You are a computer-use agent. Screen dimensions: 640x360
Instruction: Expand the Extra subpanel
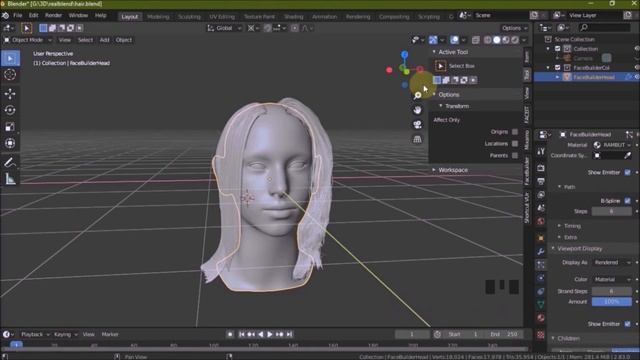coord(570,237)
